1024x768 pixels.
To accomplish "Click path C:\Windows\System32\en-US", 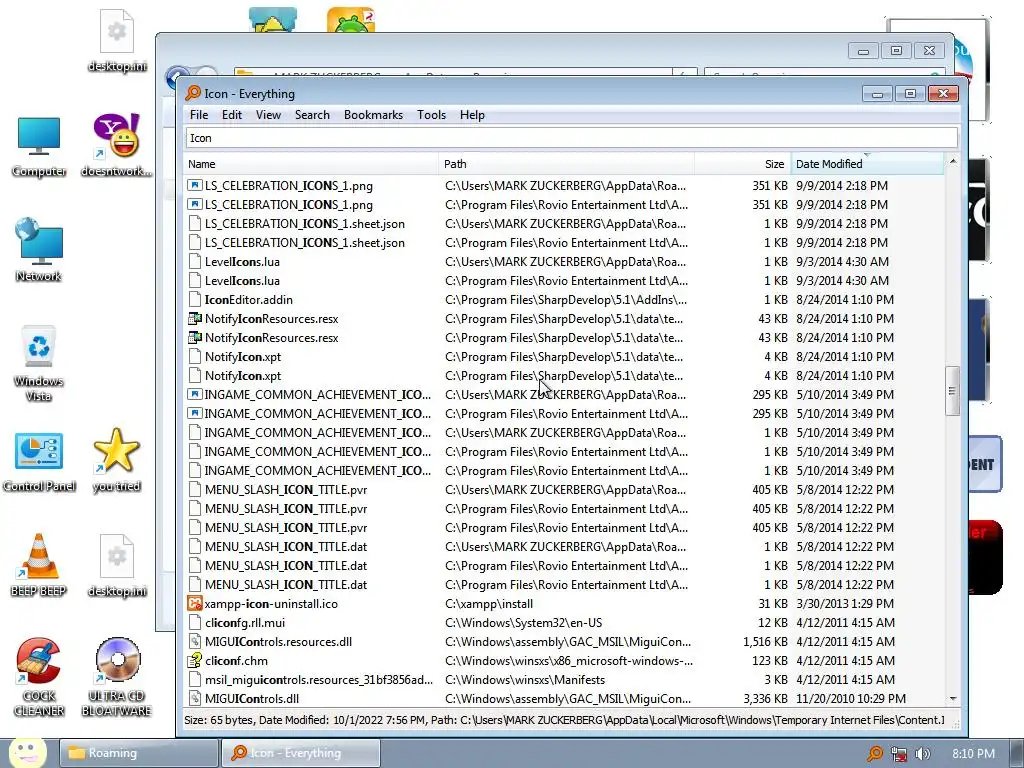I will (524, 622).
